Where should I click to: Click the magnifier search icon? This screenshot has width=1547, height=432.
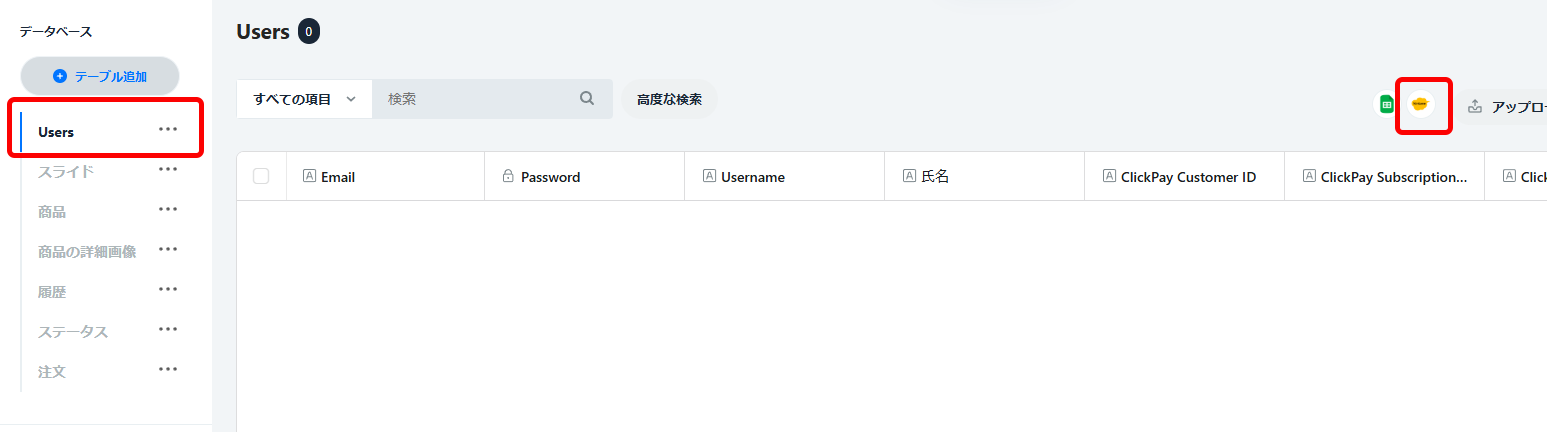587,99
